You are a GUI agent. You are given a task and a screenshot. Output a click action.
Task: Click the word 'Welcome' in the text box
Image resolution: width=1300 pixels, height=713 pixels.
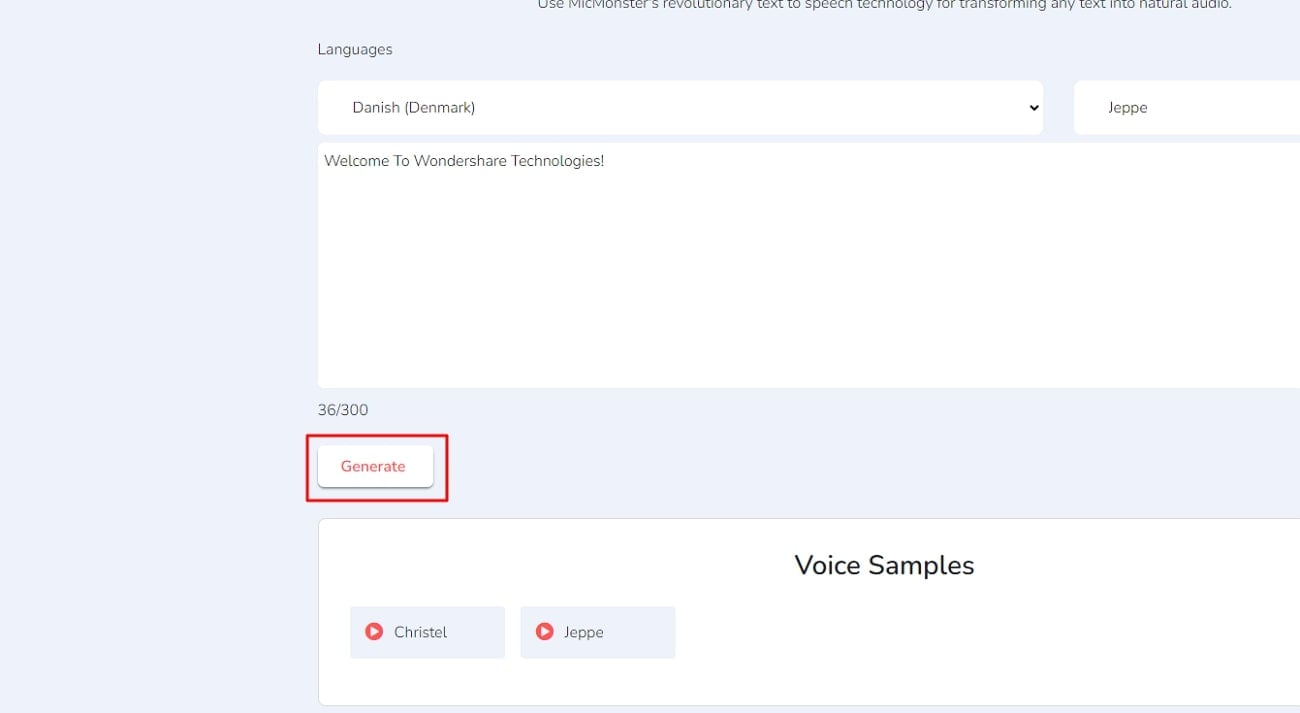356,161
